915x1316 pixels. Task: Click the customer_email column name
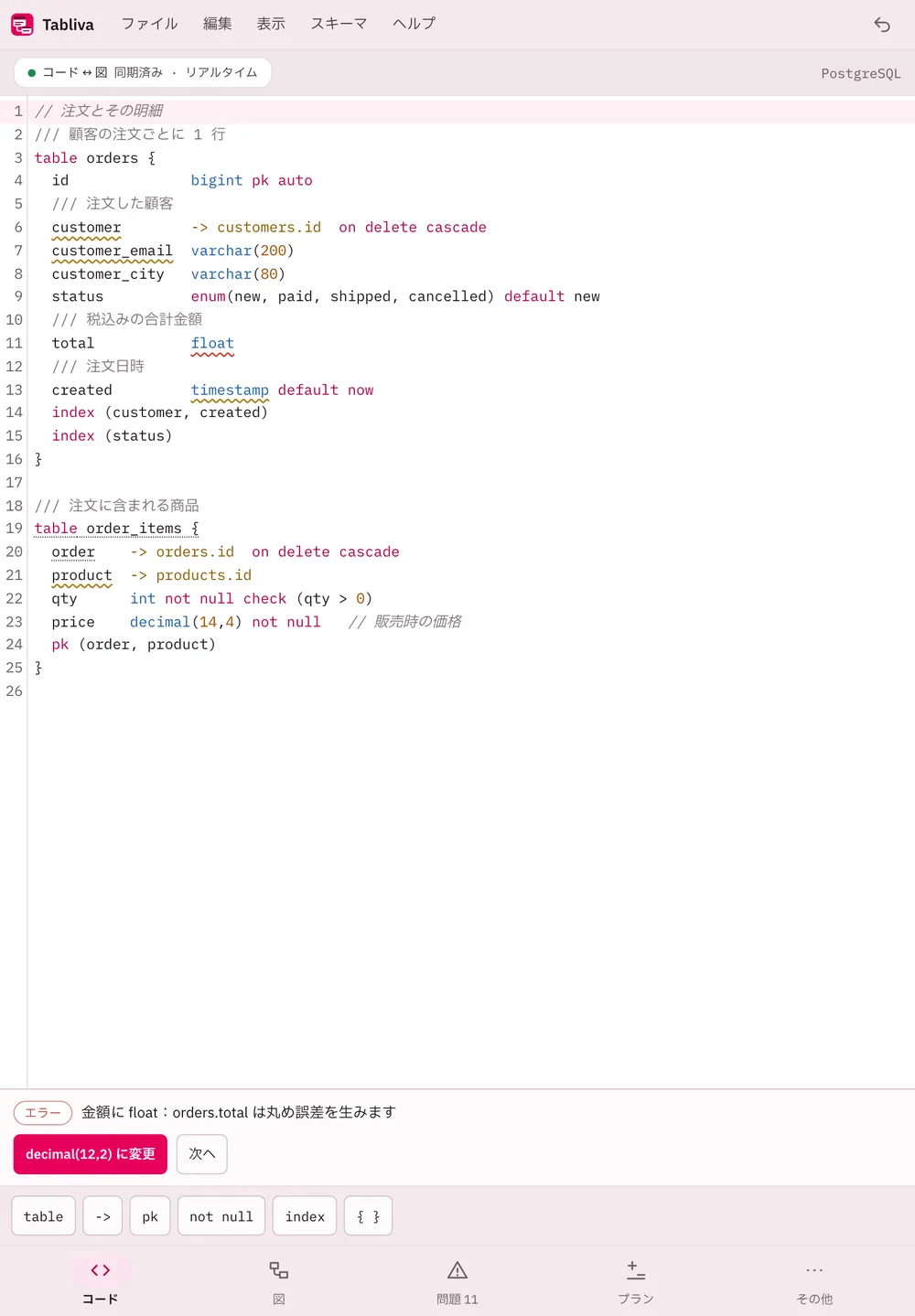tap(113, 251)
